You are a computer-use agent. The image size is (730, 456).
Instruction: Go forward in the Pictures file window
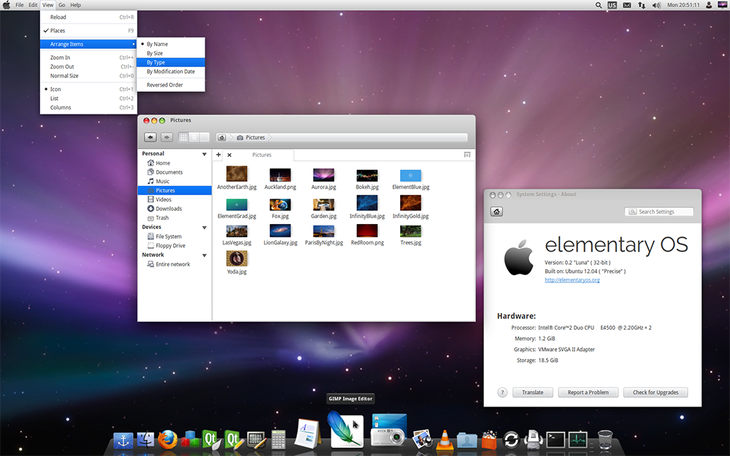click(167, 137)
